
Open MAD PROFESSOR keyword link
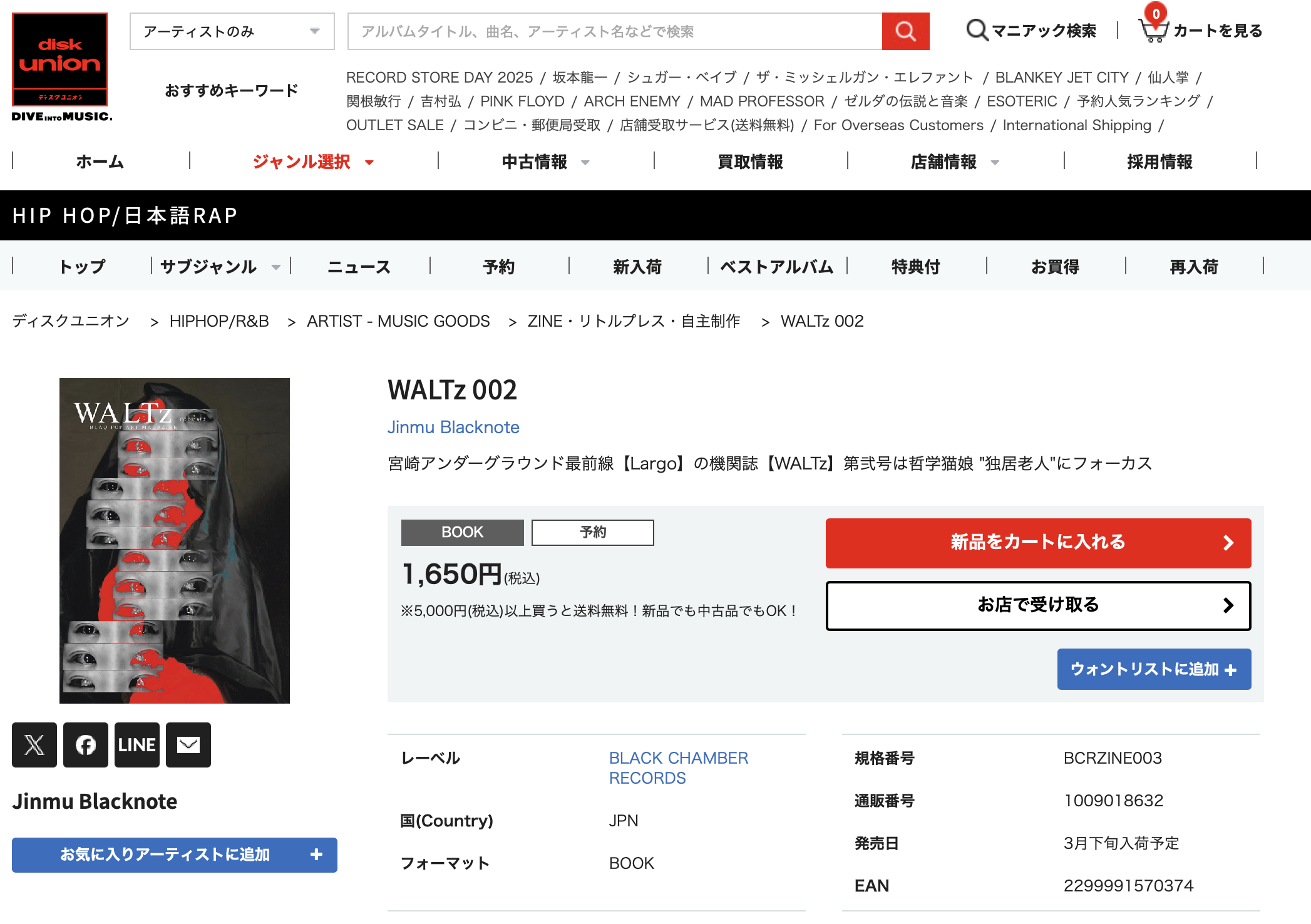click(x=762, y=101)
